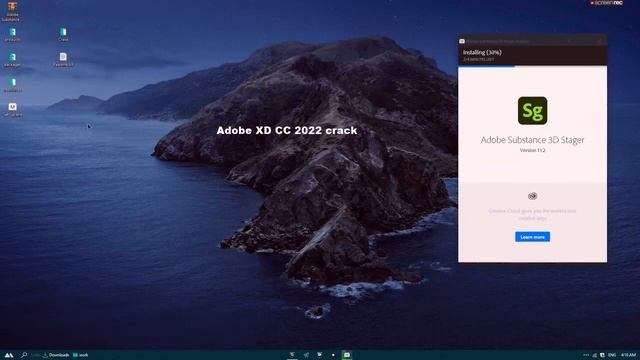640x360 pixels.
Task: Close the Substance 3D Stager installer window
Action: click(599, 41)
